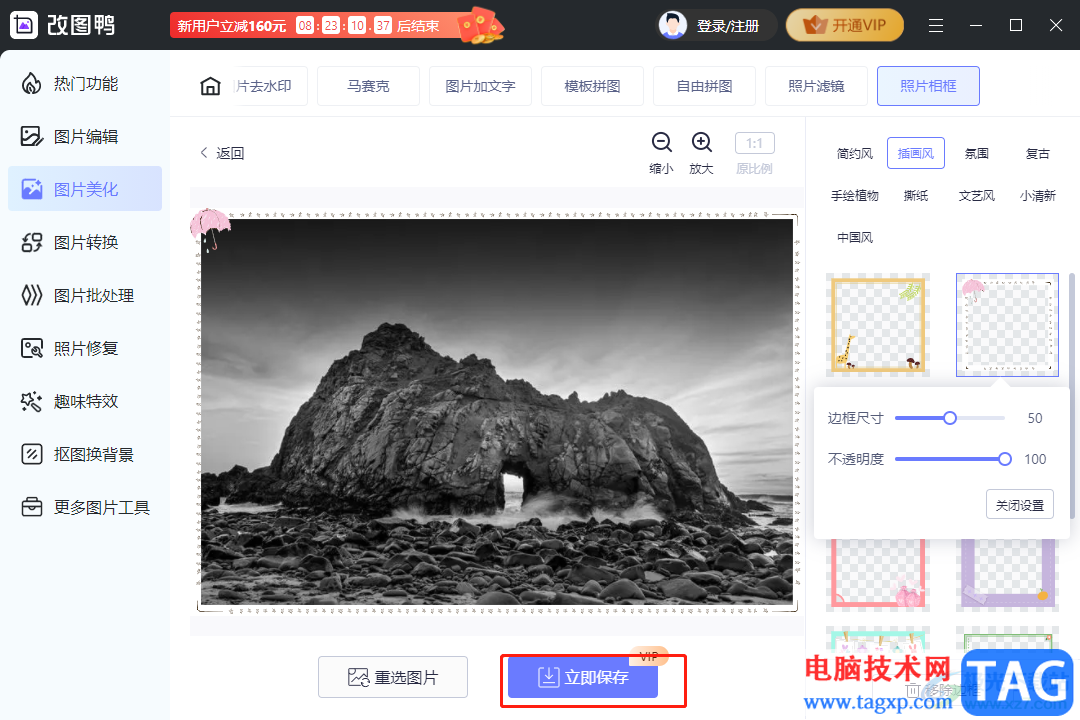Screen dimensions: 1080x720
Task: Open the 热门功能 sidebar section
Action: click(85, 84)
